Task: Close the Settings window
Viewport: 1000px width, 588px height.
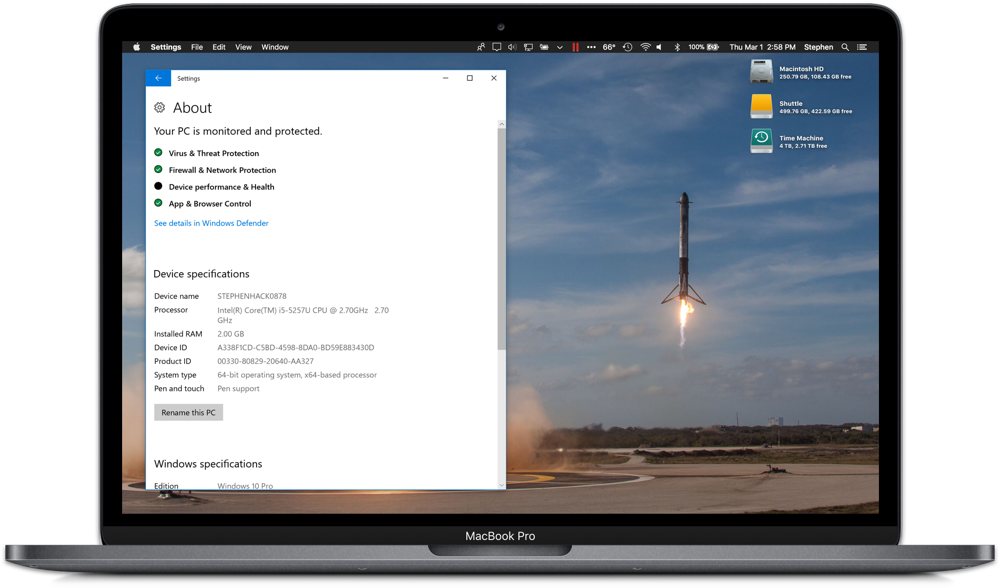Action: (494, 78)
